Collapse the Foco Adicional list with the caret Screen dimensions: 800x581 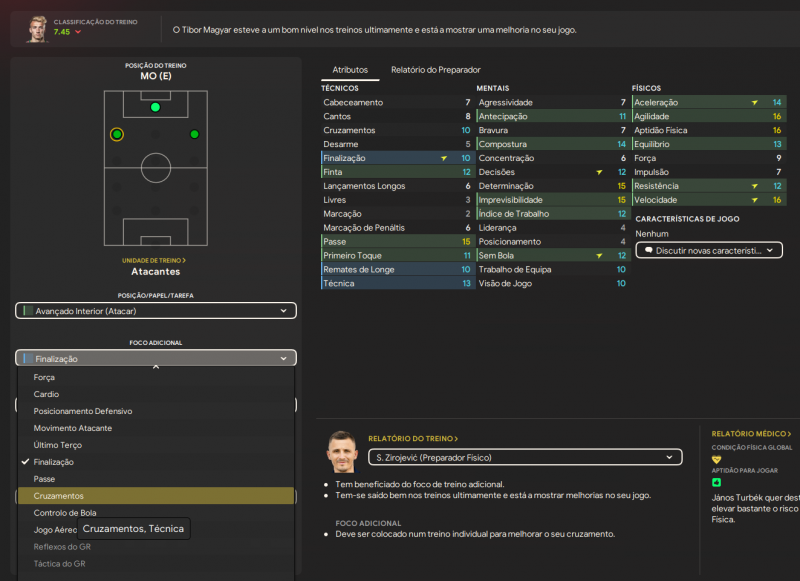point(155,367)
